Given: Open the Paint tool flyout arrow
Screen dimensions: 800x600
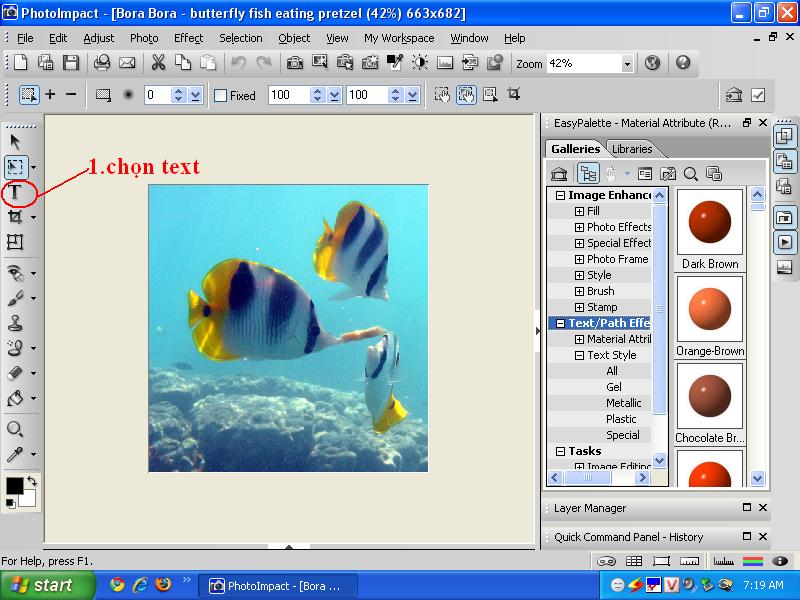Looking at the screenshot, I should (x=33, y=298).
